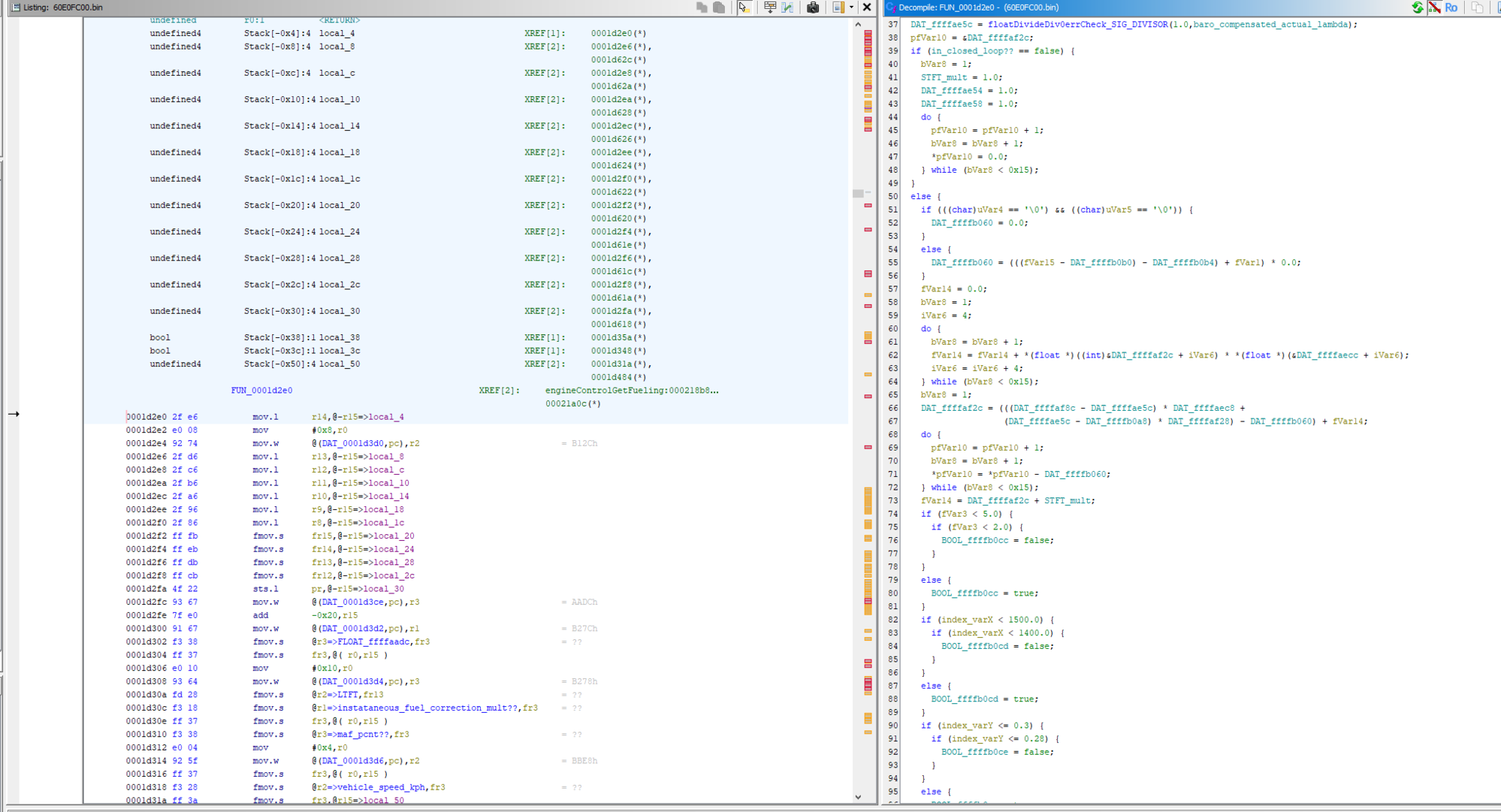
Task: Toggle the Ro read-only respect button
Action: (x=1451, y=8)
